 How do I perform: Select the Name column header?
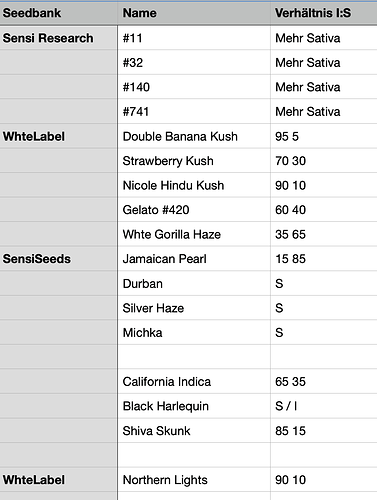[x=194, y=13]
